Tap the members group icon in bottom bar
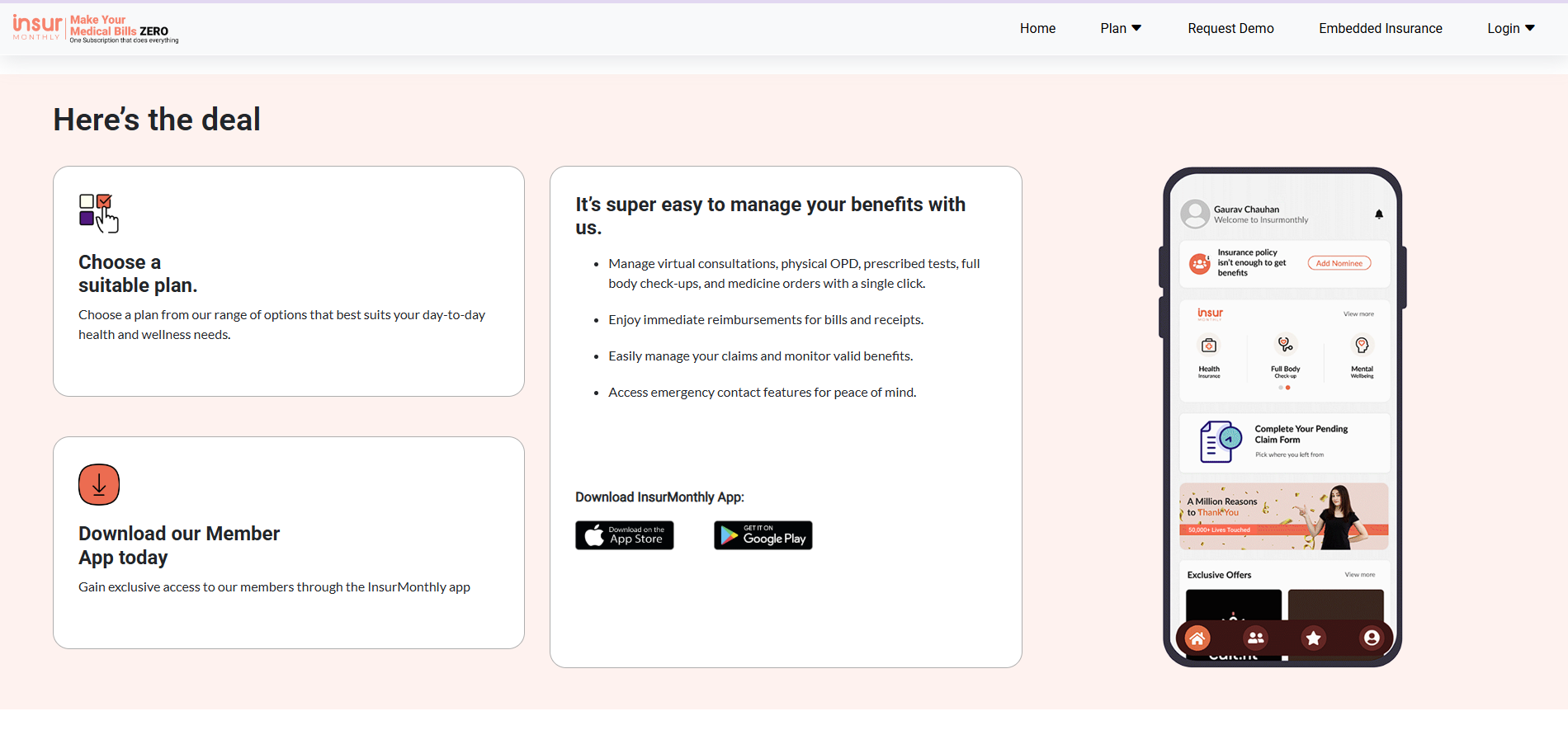This screenshot has width=1568, height=730. [x=1256, y=638]
